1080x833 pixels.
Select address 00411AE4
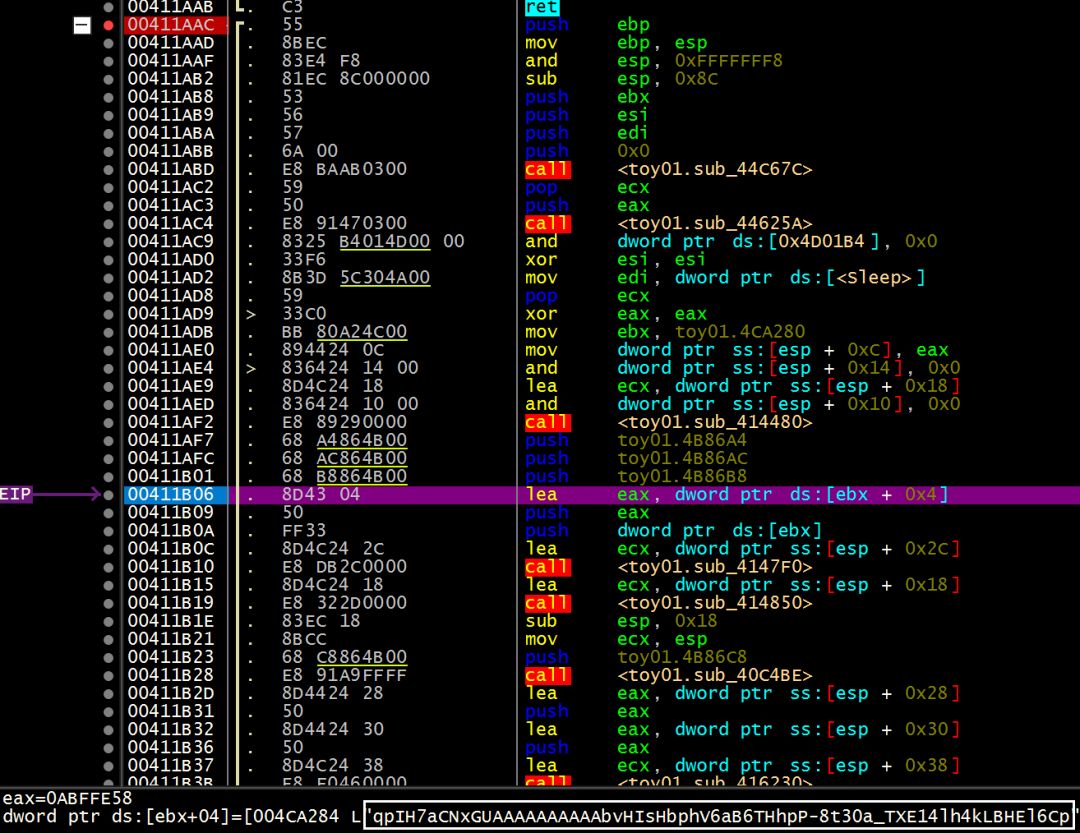[x=171, y=368]
